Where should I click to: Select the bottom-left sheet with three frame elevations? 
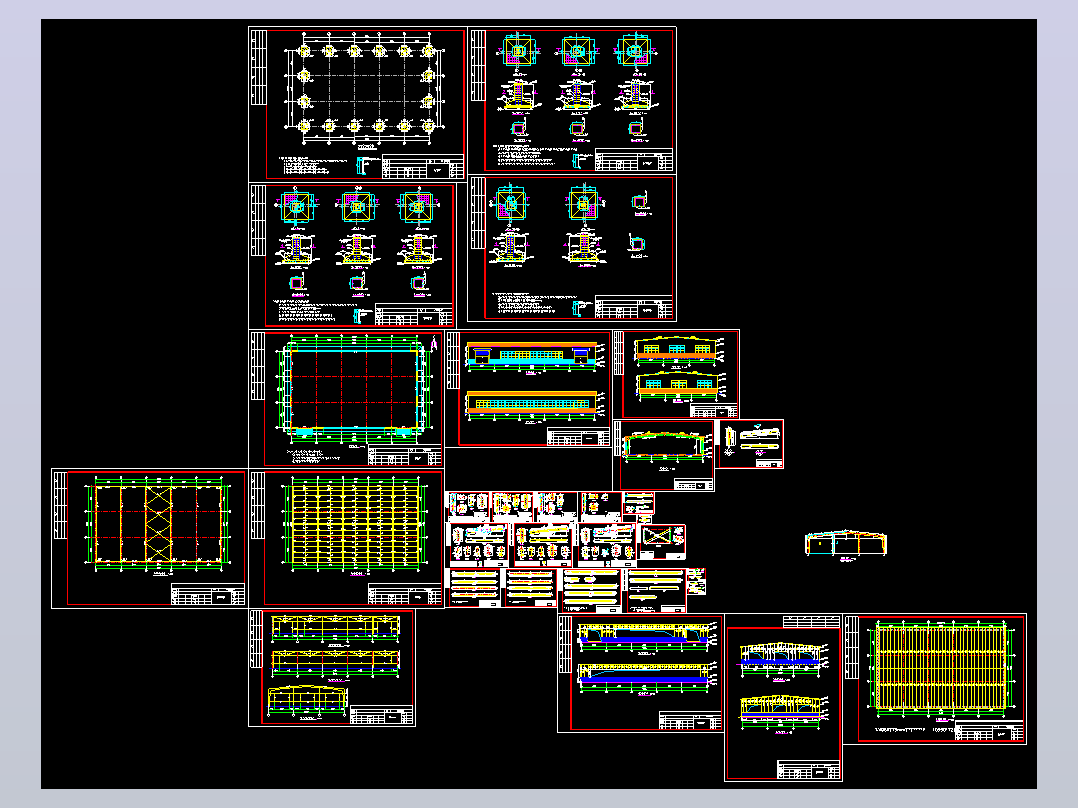click(x=332, y=668)
